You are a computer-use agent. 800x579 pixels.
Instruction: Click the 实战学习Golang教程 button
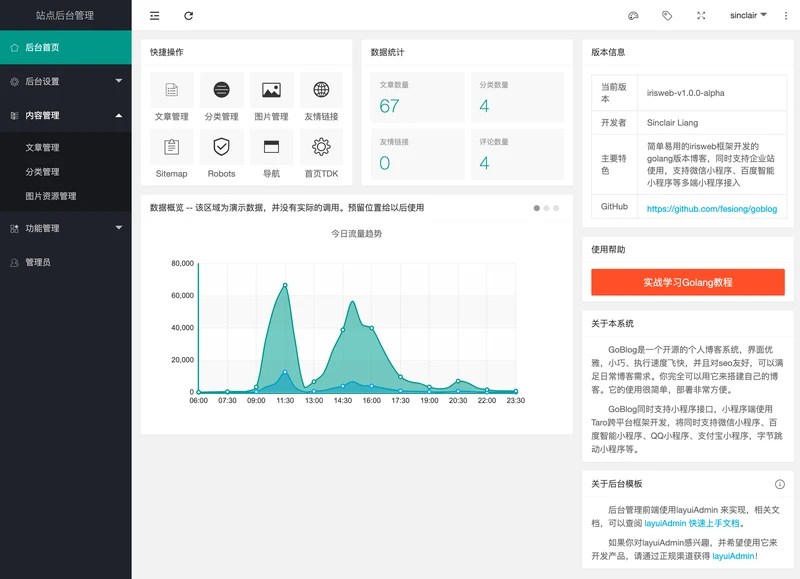coord(687,283)
